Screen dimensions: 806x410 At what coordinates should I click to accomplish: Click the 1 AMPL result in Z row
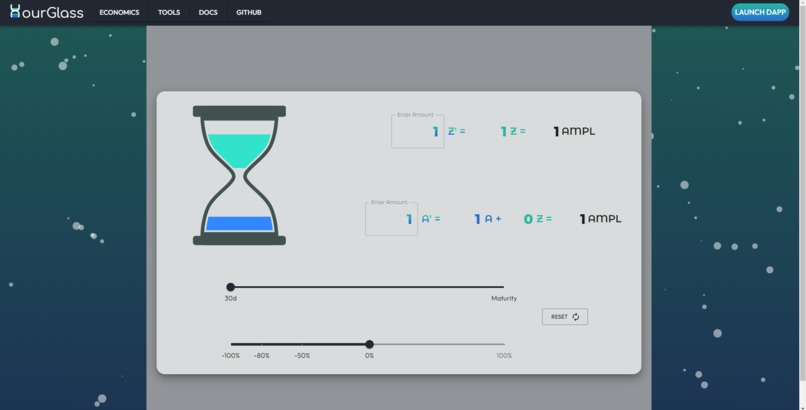pyautogui.click(x=574, y=132)
